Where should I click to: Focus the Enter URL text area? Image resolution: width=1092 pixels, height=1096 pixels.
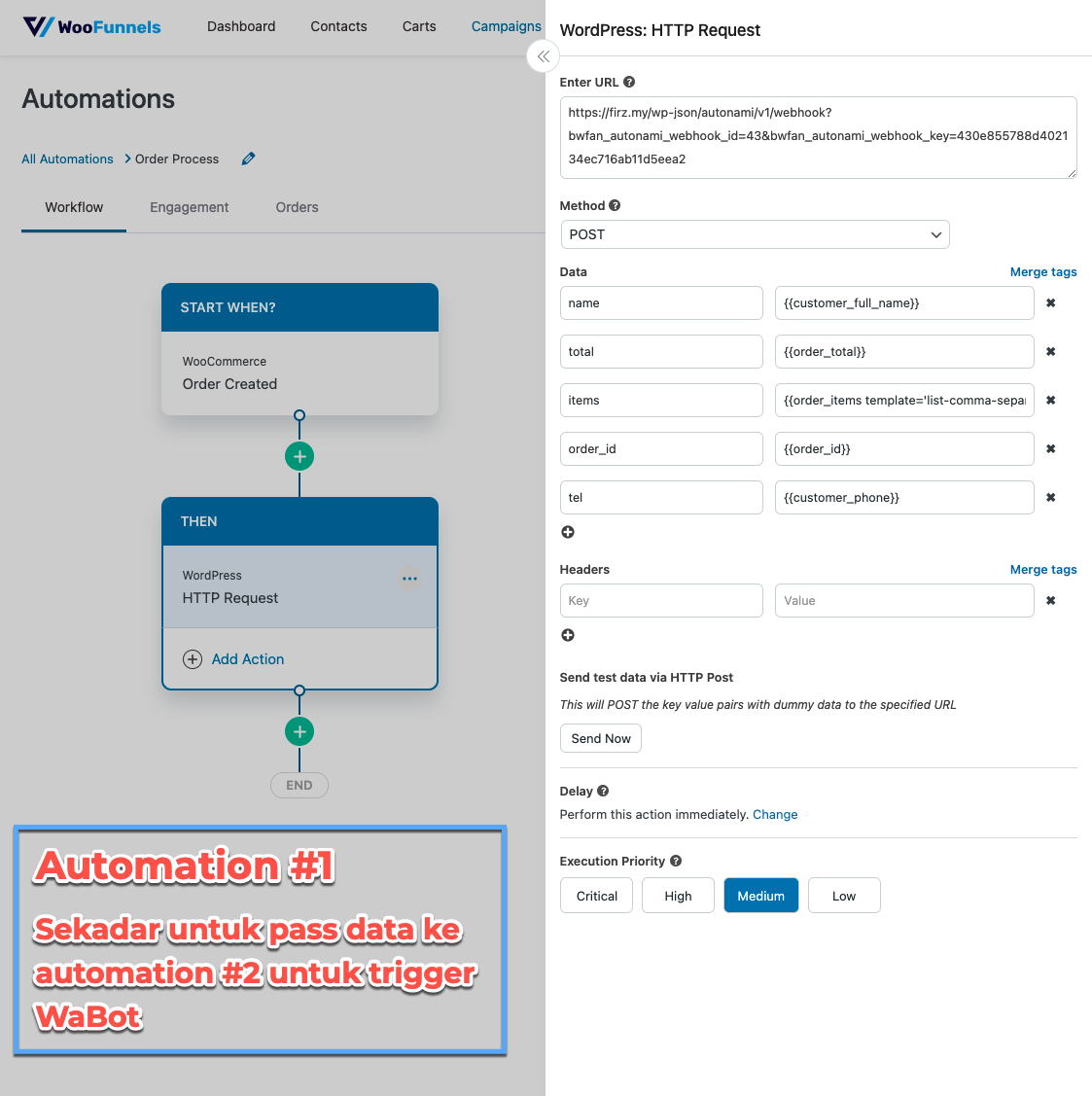(818, 138)
